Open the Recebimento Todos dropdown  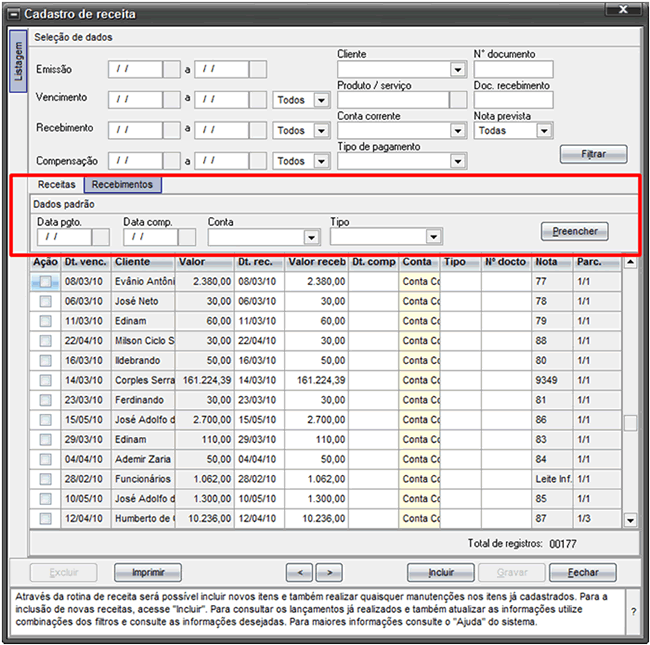coord(321,131)
